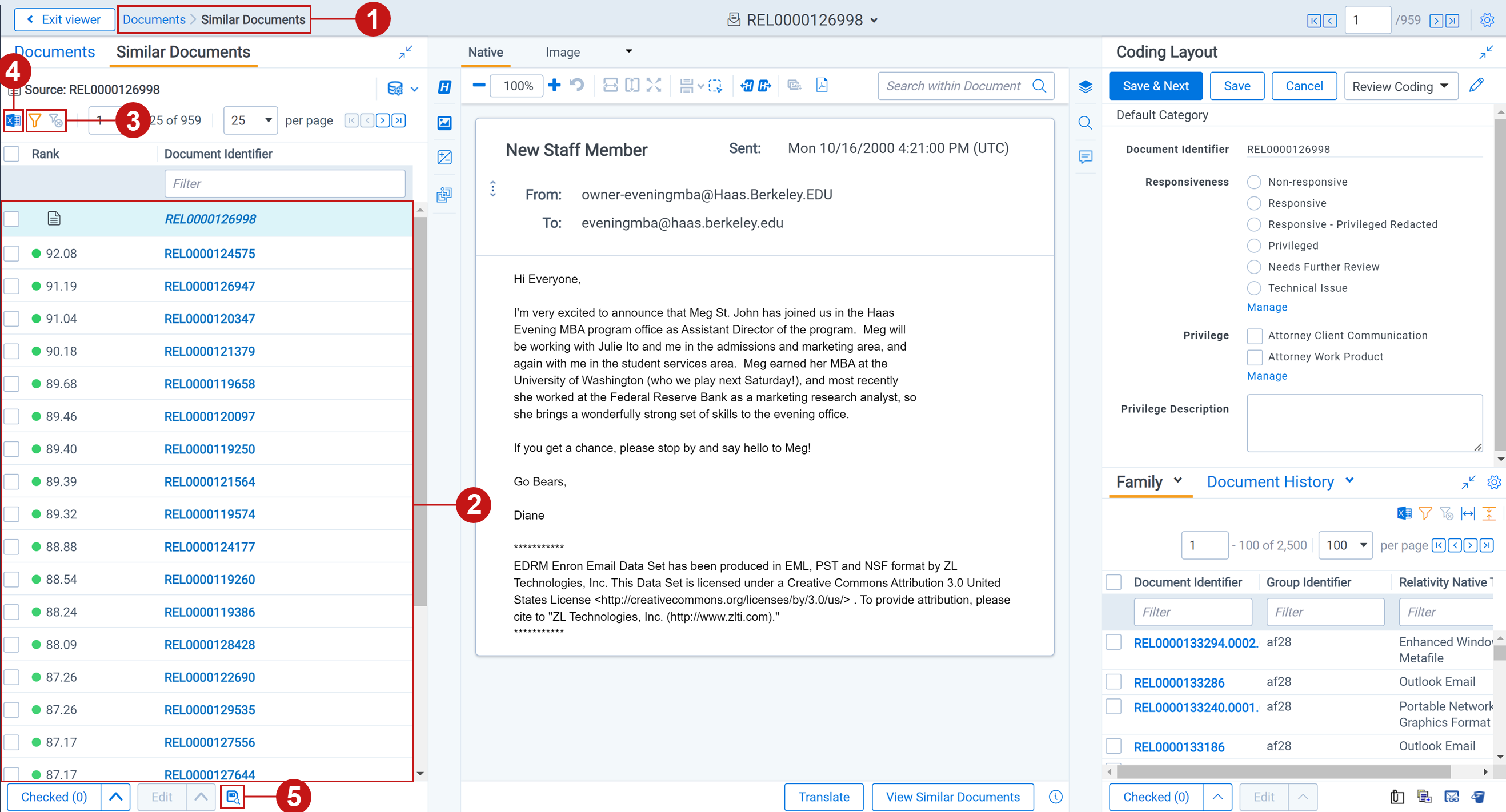The width and height of the screenshot is (1506, 812).
Task: Click the reset zoom icon
Action: 576,85
